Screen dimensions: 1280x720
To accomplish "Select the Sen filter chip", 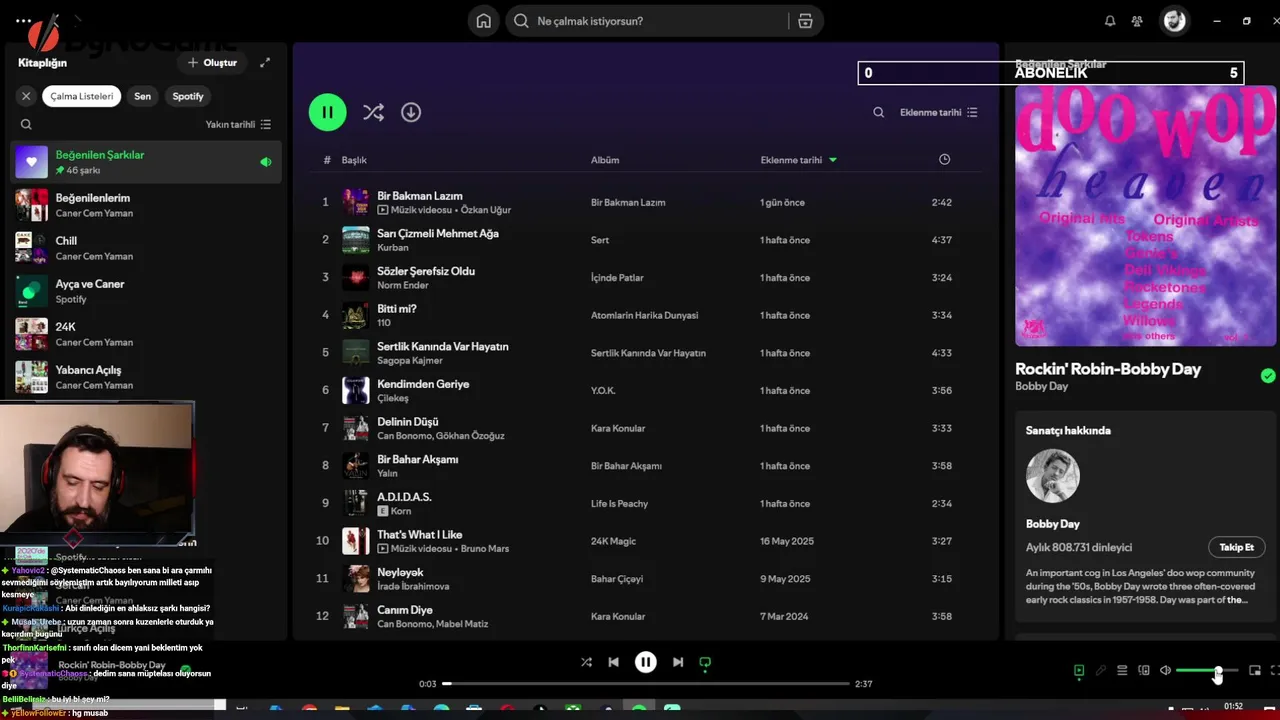I will tap(143, 96).
